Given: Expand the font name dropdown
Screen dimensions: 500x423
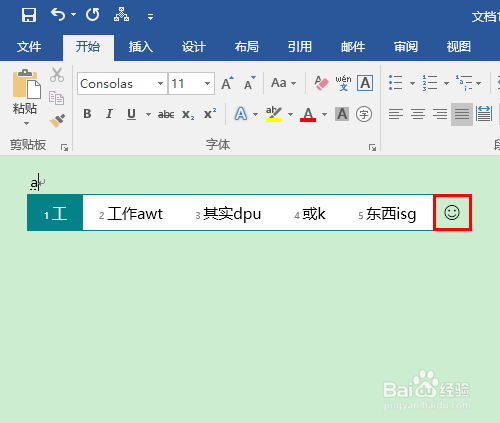Looking at the screenshot, I should coord(161,84).
